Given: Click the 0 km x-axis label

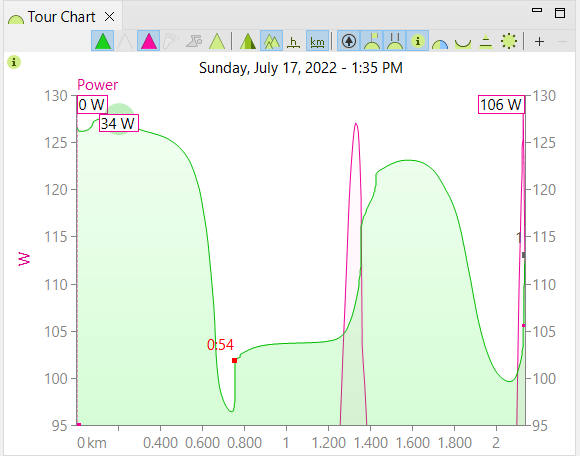Looking at the screenshot, I should (92, 443).
